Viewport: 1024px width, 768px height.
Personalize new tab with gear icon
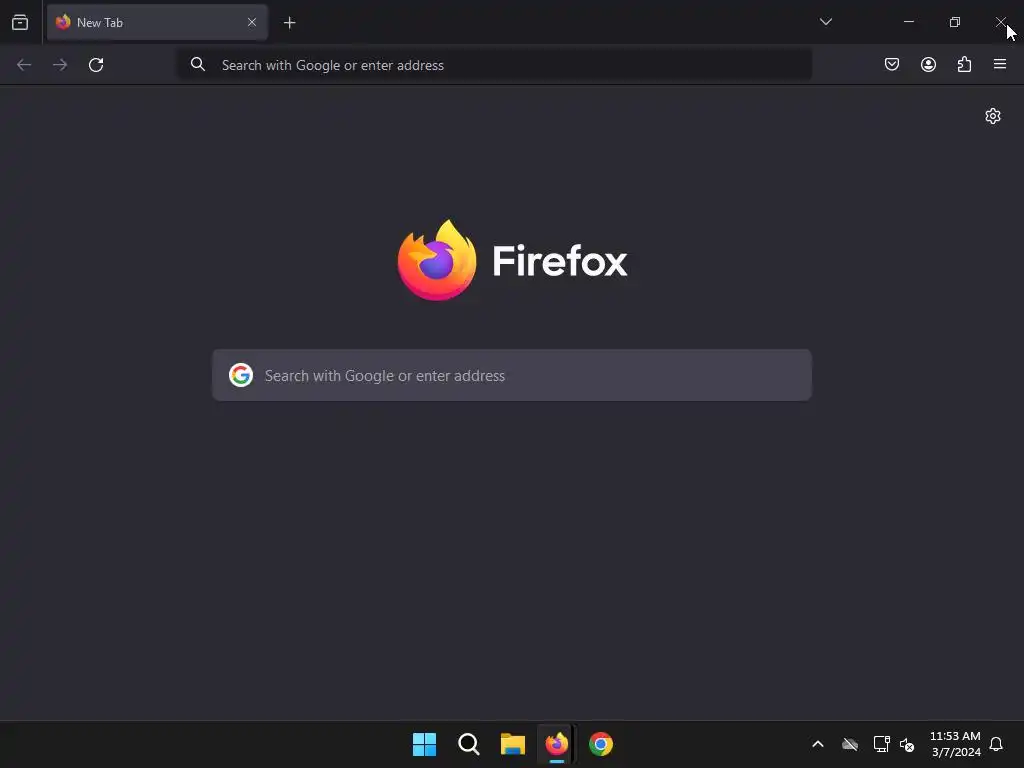point(993,116)
